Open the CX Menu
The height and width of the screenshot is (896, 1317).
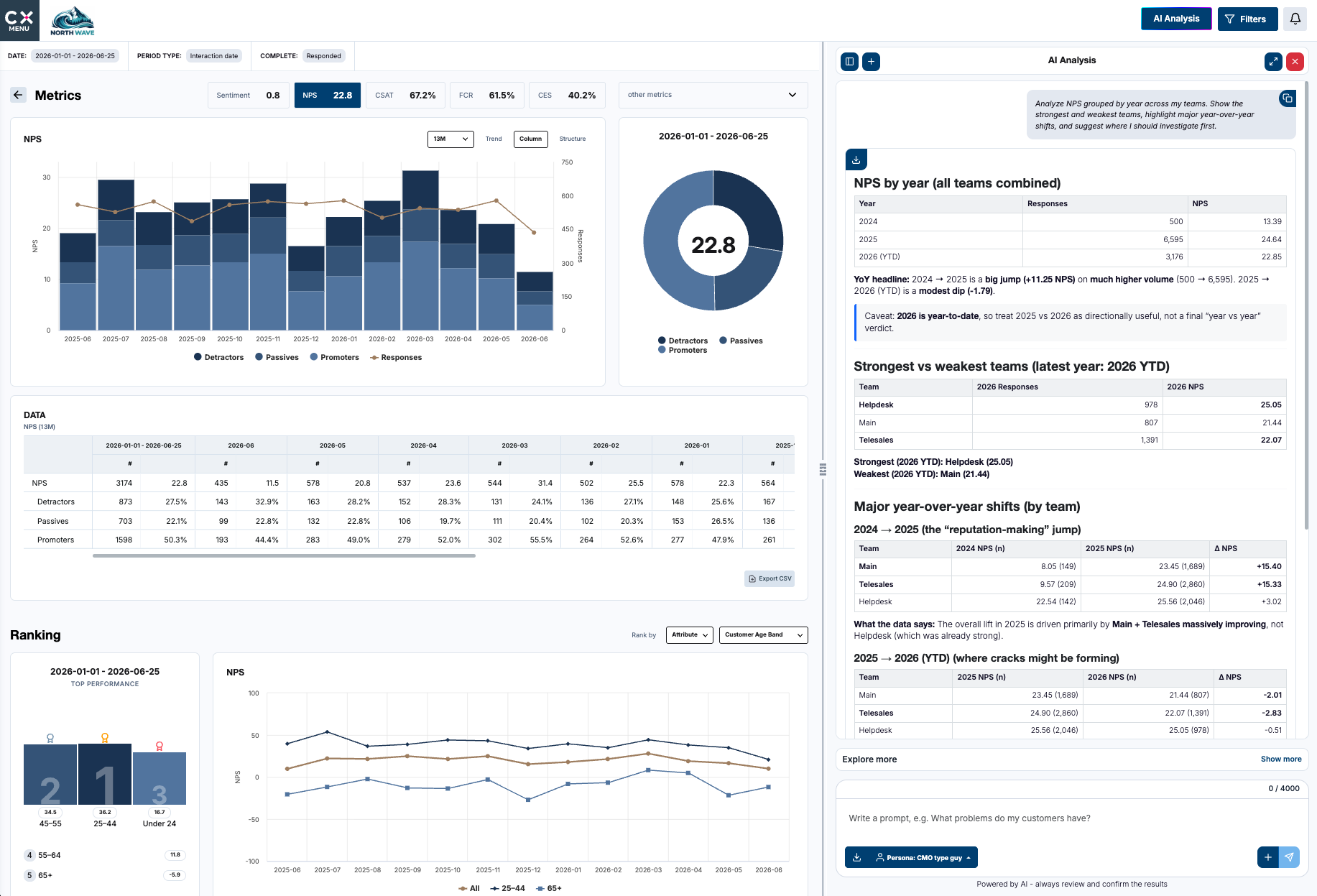tap(19, 20)
